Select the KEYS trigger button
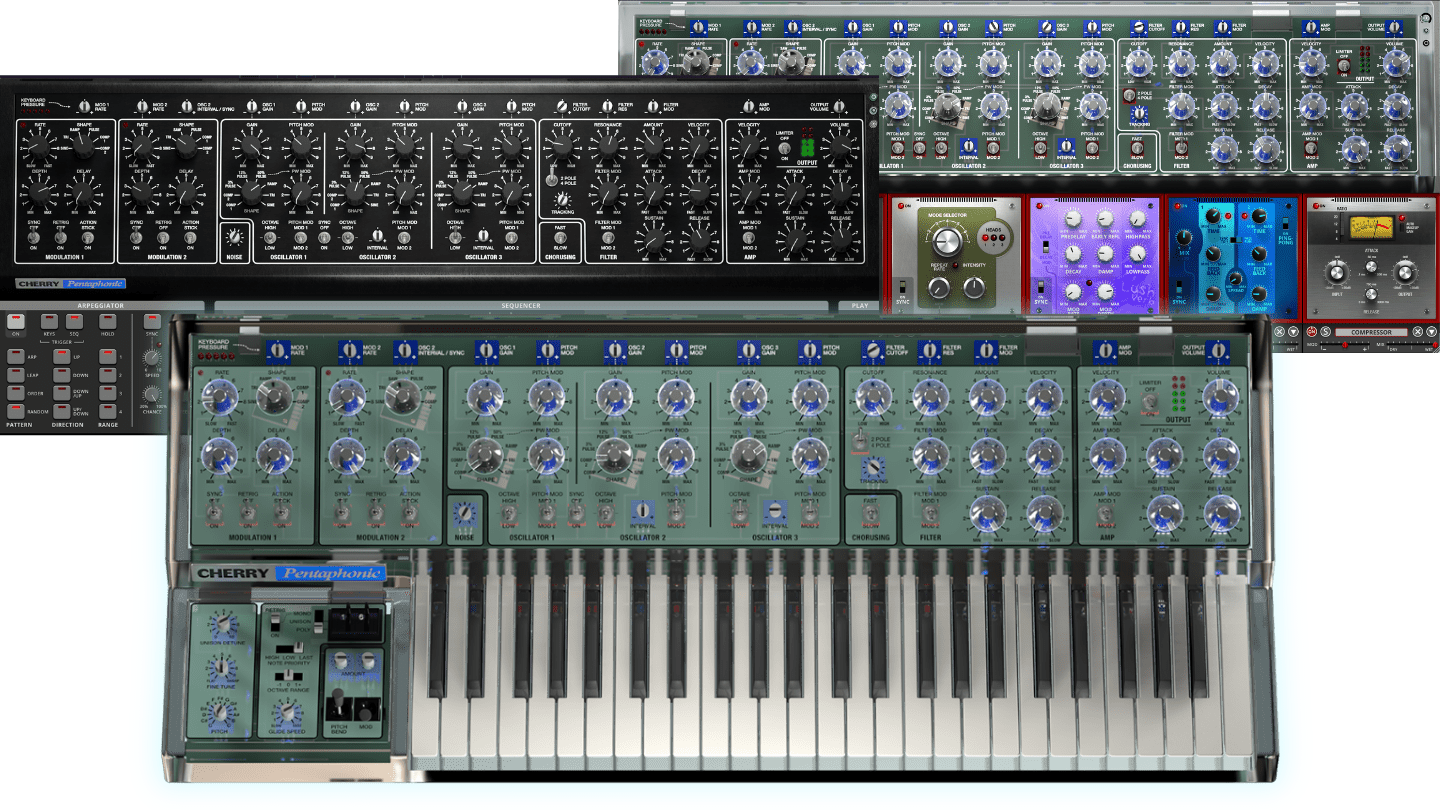This screenshot has width=1440, height=810. tap(50, 323)
